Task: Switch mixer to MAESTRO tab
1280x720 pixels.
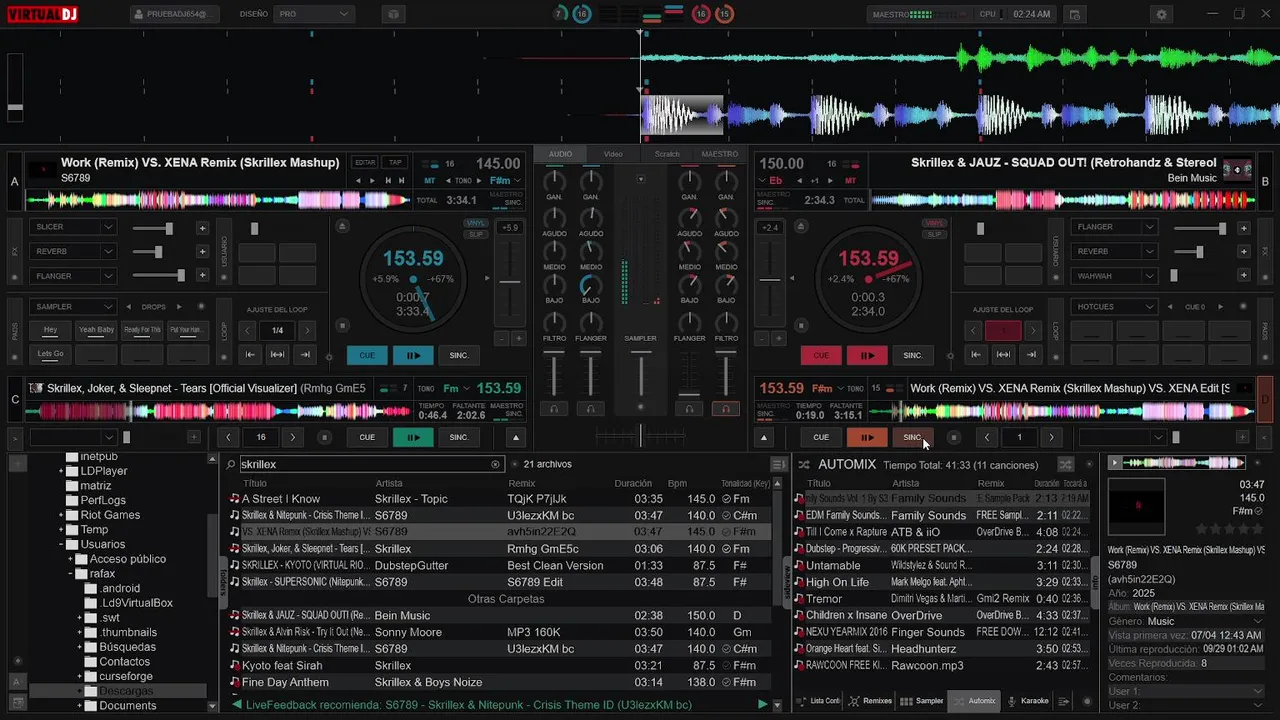Action: tap(720, 154)
